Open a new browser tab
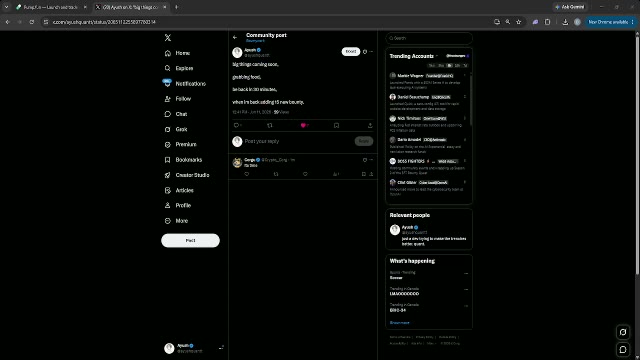 coord(176,7)
